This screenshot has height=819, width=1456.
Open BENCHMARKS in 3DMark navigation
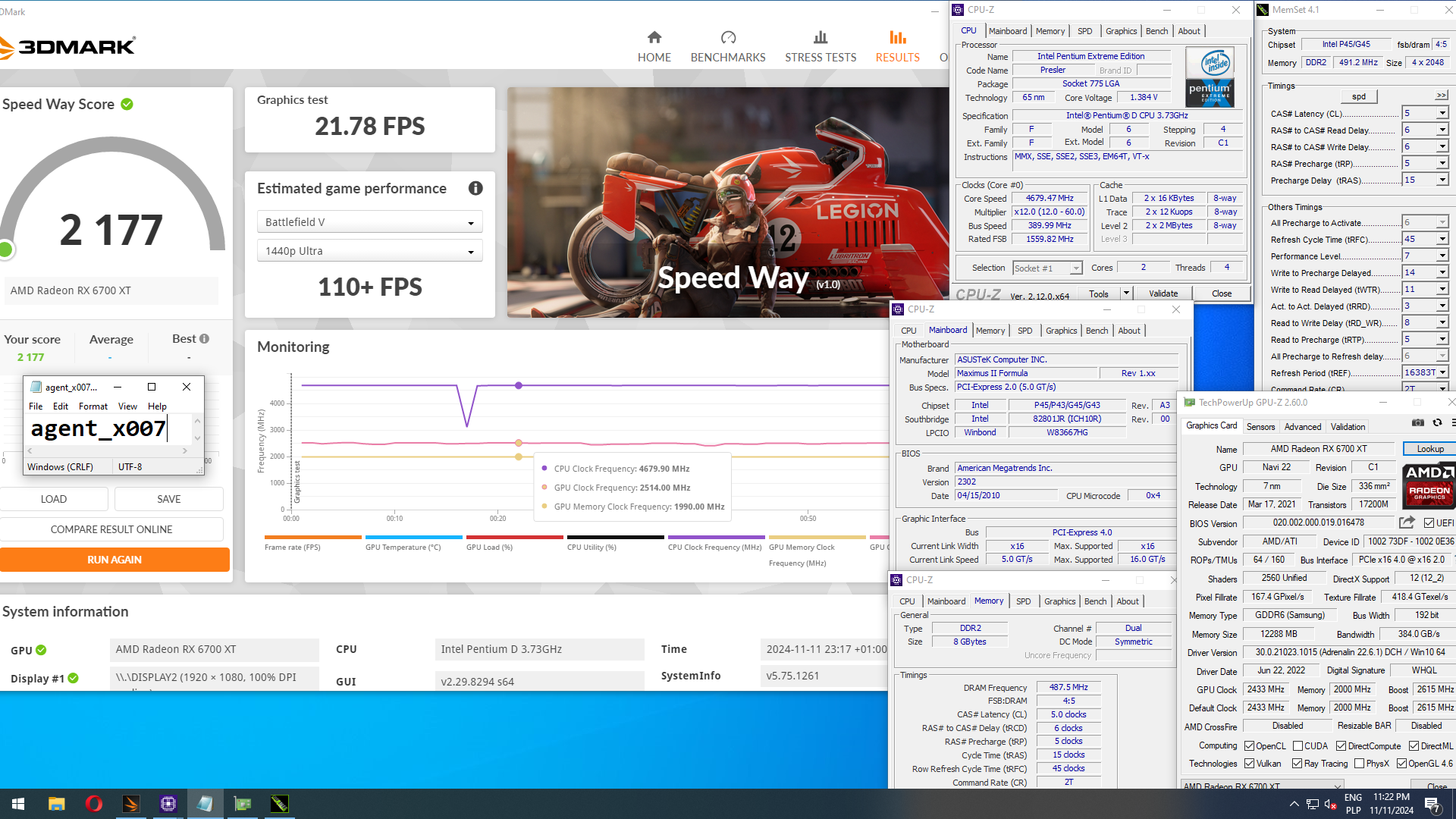click(728, 47)
